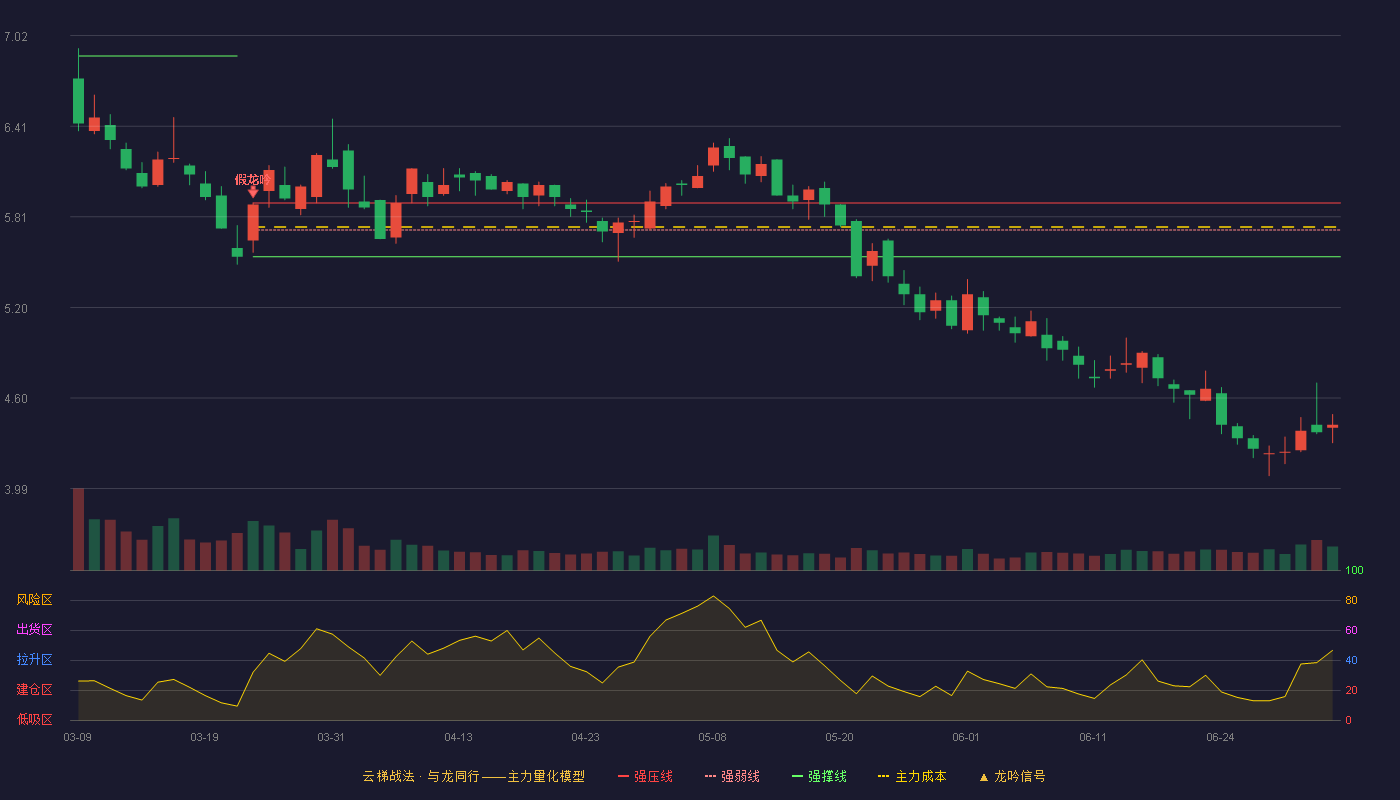The width and height of the screenshot is (1400, 800).
Task: Click the 06-01 date axis label
Action: coord(966,737)
